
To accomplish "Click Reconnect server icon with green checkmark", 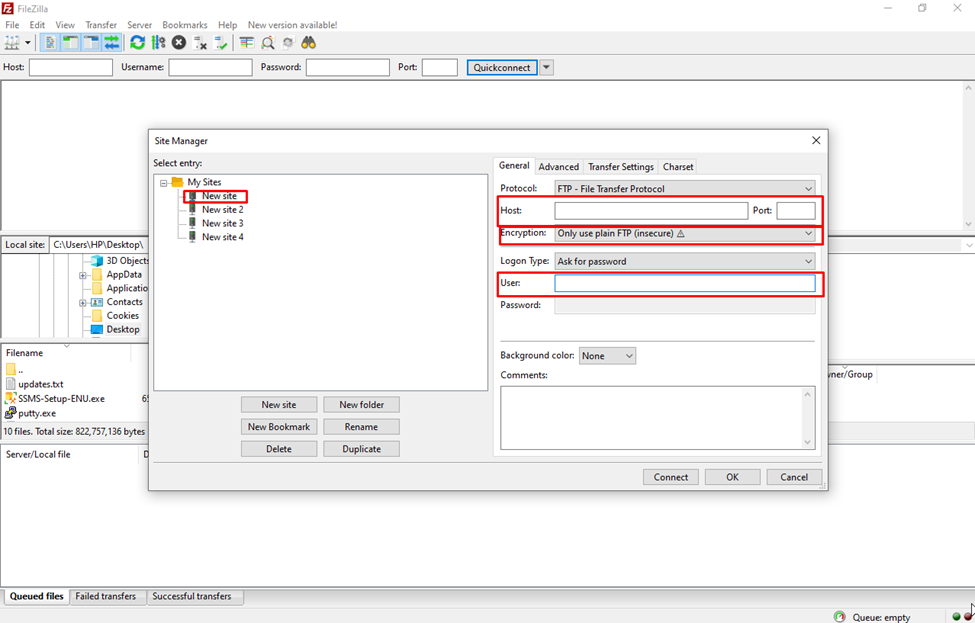I will click(x=221, y=43).
